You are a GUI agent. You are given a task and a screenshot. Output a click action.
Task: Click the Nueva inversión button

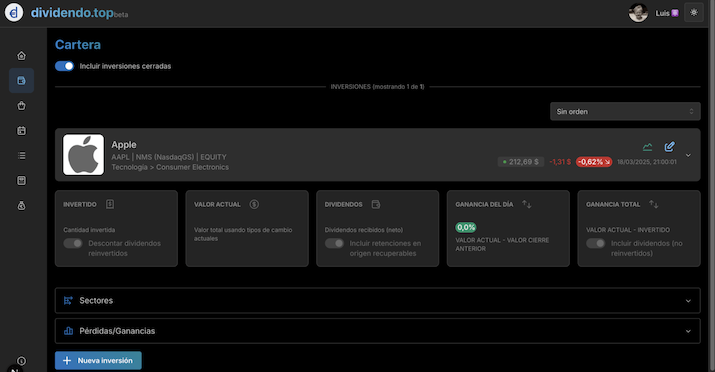(x=98, y=361)
